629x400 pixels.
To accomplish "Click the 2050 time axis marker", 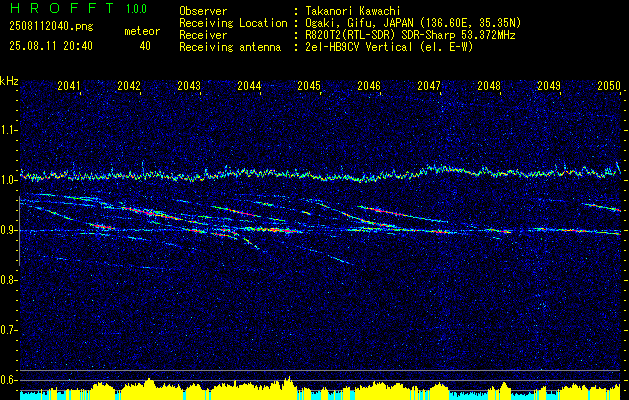I will pos(609,85).
